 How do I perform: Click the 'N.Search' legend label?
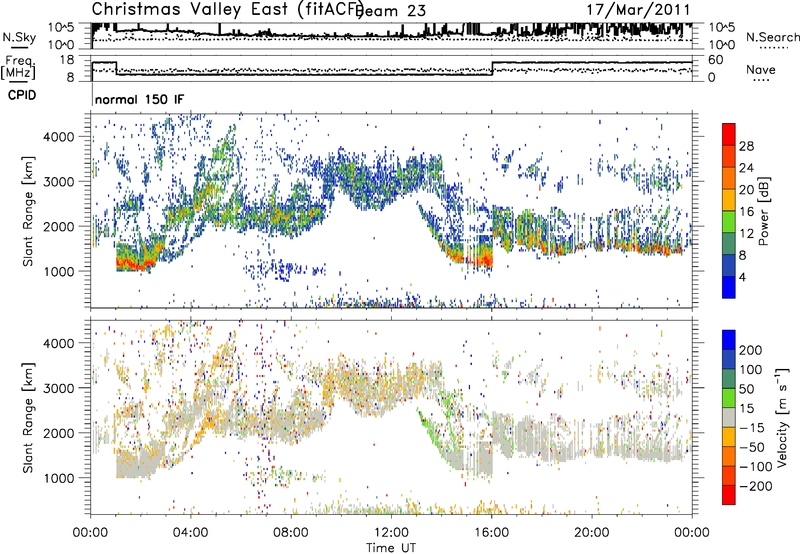point(773,37)
